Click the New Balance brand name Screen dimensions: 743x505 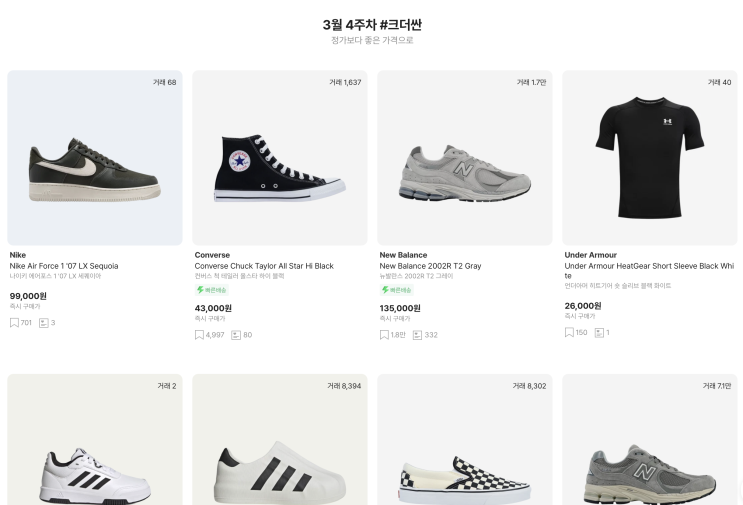(x=403, y=255)
